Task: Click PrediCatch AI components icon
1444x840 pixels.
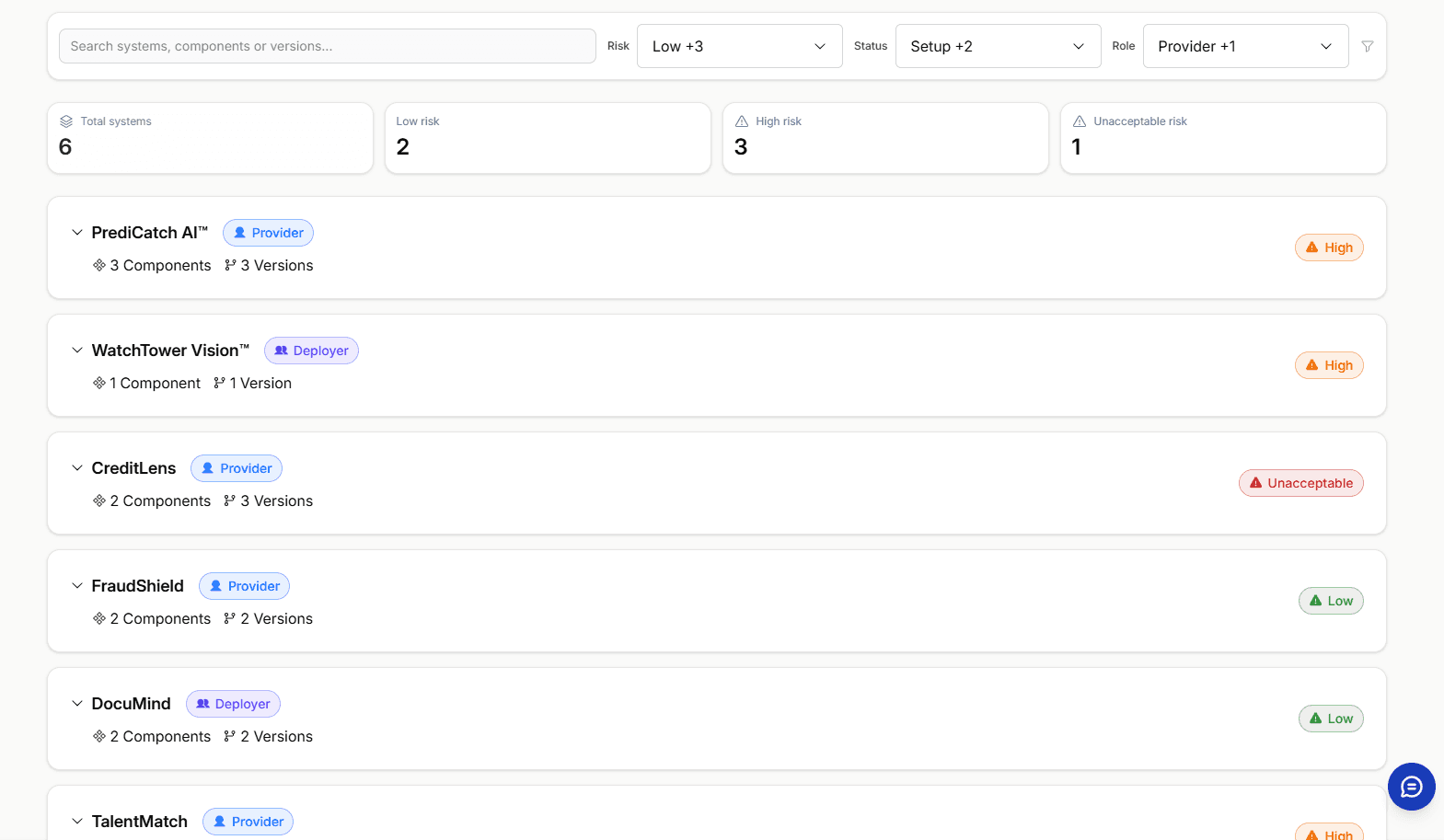Action: pyautogui.click(x=99, y=265)
